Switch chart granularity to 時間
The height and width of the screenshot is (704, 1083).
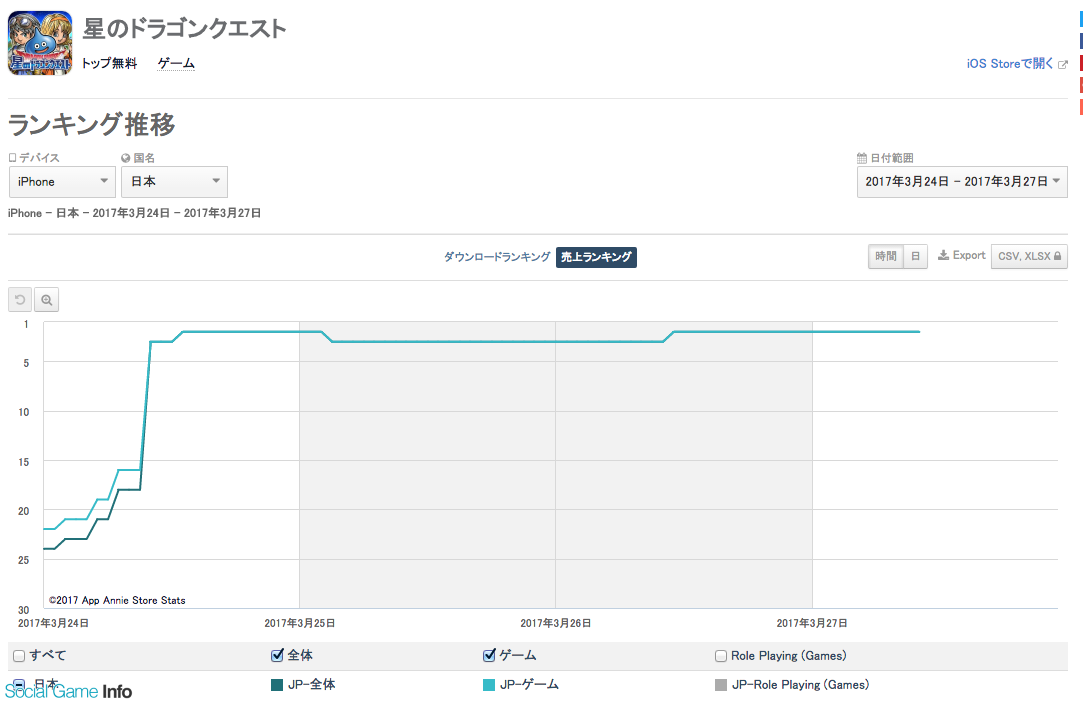click(885, 256)
